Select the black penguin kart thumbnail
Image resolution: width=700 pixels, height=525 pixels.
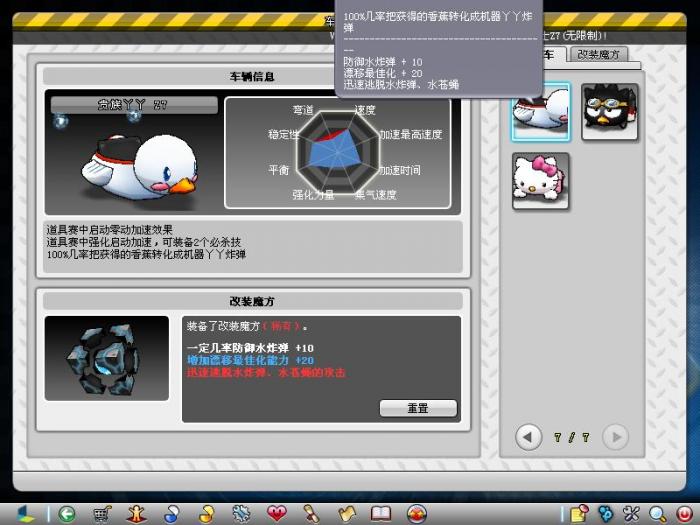click(610, 112)
